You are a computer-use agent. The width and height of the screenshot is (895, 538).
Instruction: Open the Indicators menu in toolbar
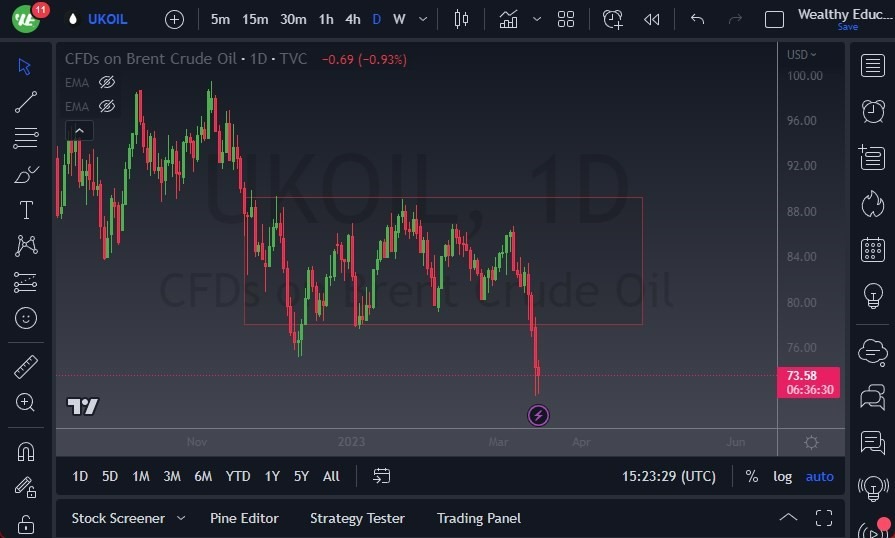(508, 19)
